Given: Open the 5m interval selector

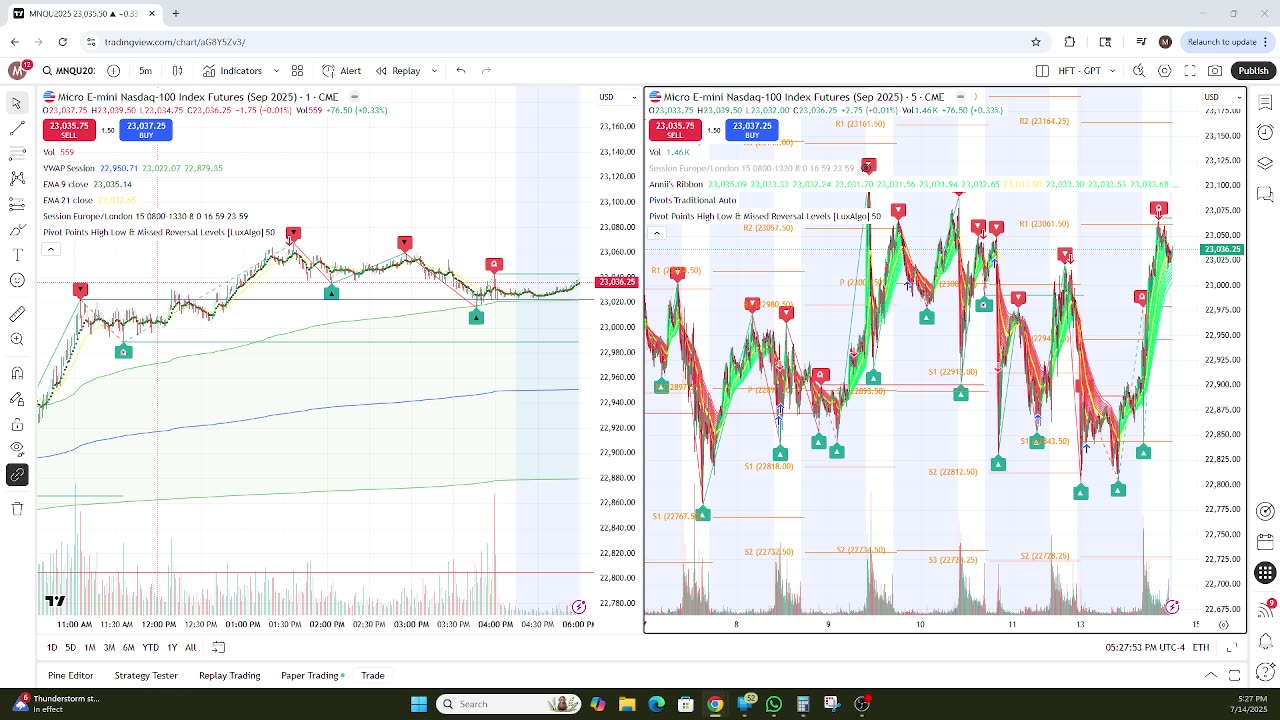Looking at the screenshot, I should coord(145,71).
